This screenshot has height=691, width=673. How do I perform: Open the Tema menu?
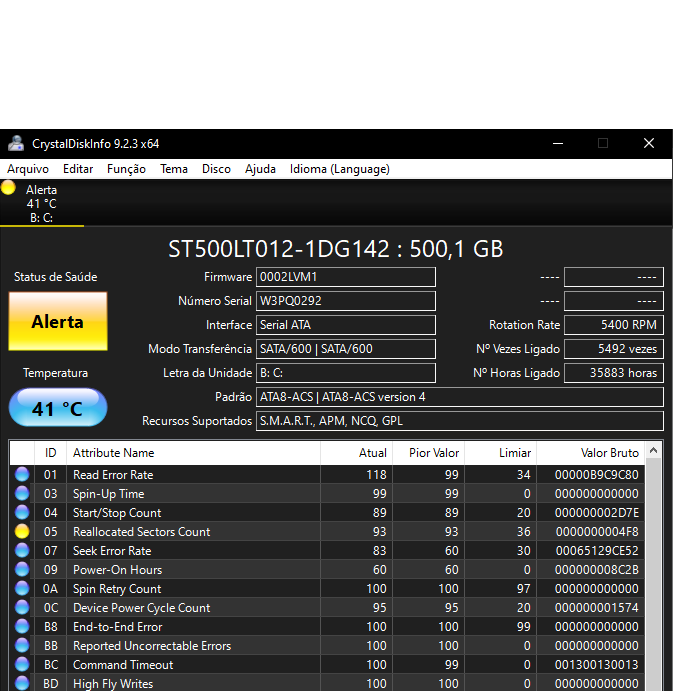[174, 169]
